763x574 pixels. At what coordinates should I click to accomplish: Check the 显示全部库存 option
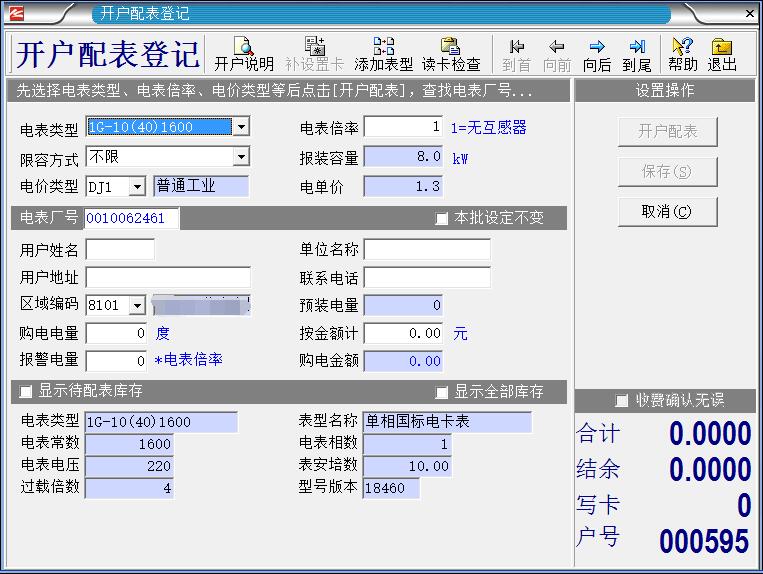tap(442, 392)
